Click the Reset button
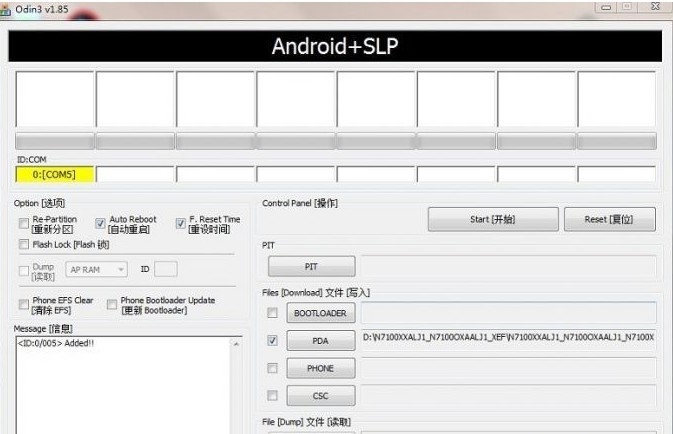Viewport: 673px width, 434px height. click(x=609, y=219)
